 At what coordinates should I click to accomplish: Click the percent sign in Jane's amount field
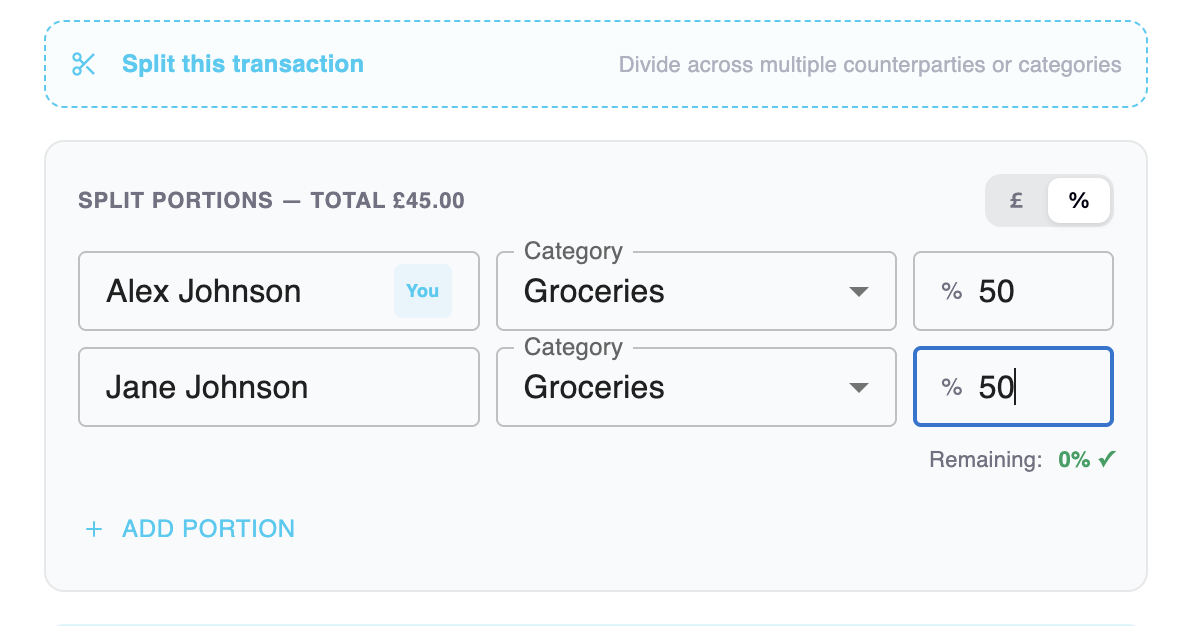coord(949,387)
